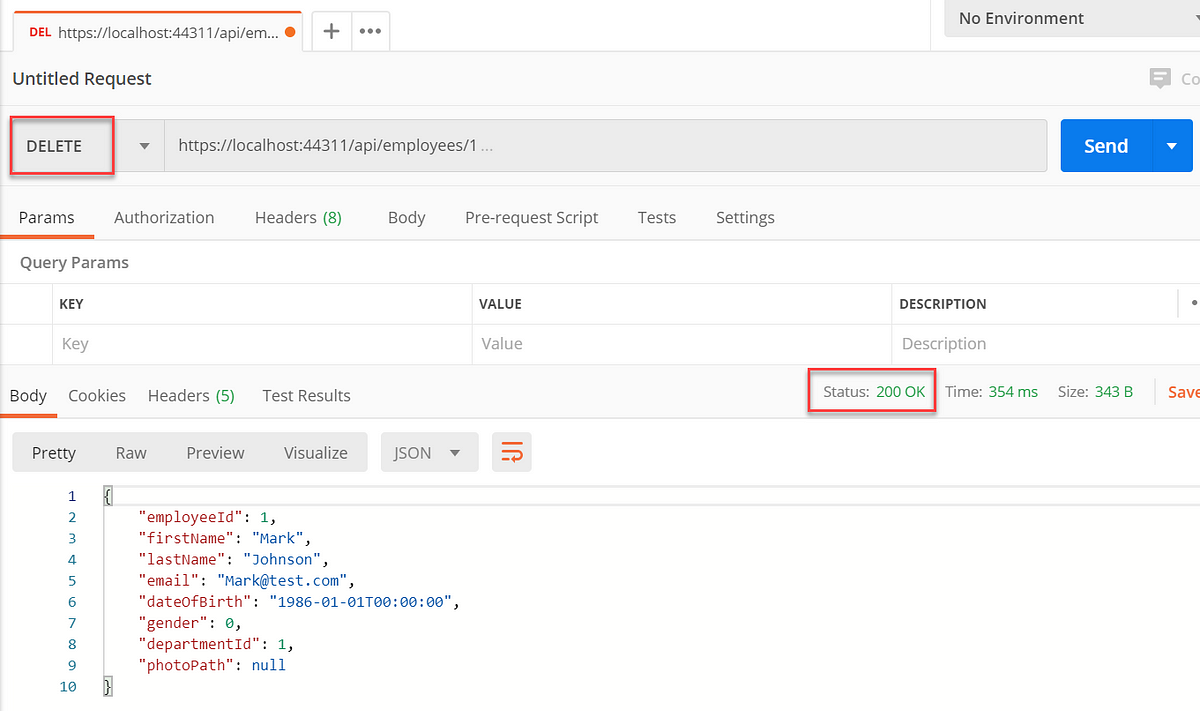1200x711 pixels.
Task: Select the Preview view button
Action: (x=215, y=453)
